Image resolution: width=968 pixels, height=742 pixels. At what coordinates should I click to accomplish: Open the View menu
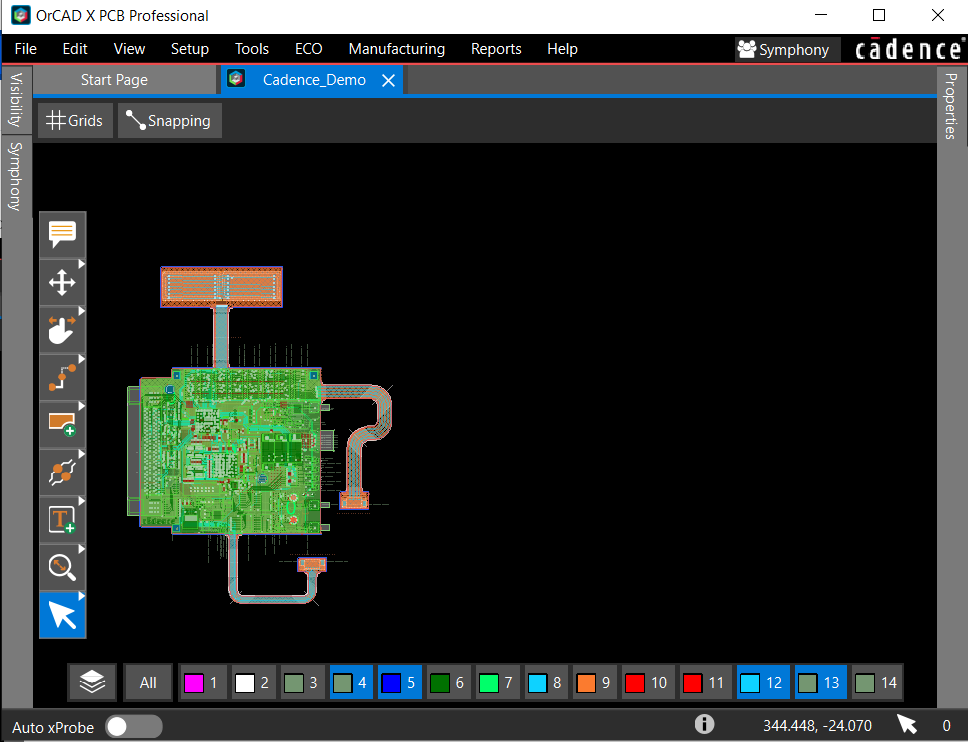(129, 49)
